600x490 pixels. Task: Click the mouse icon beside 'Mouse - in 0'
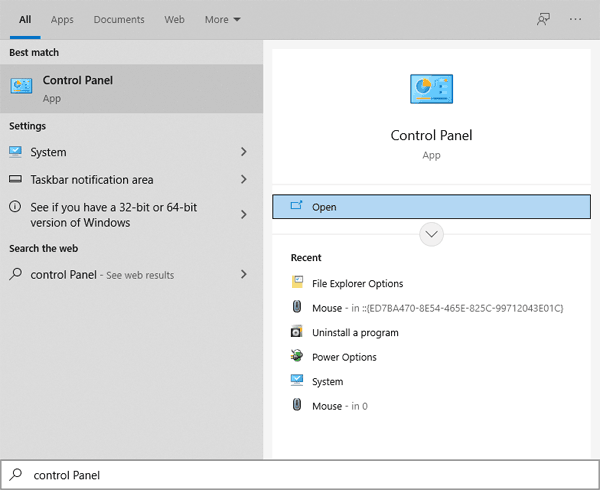click(297, 405)
